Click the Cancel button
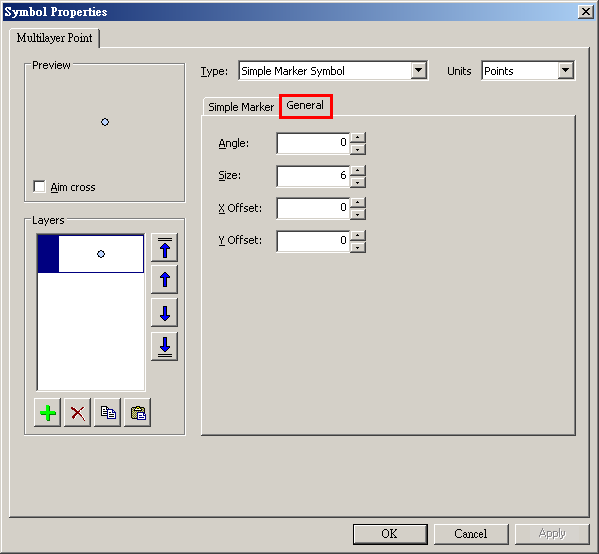 (471, 534)
